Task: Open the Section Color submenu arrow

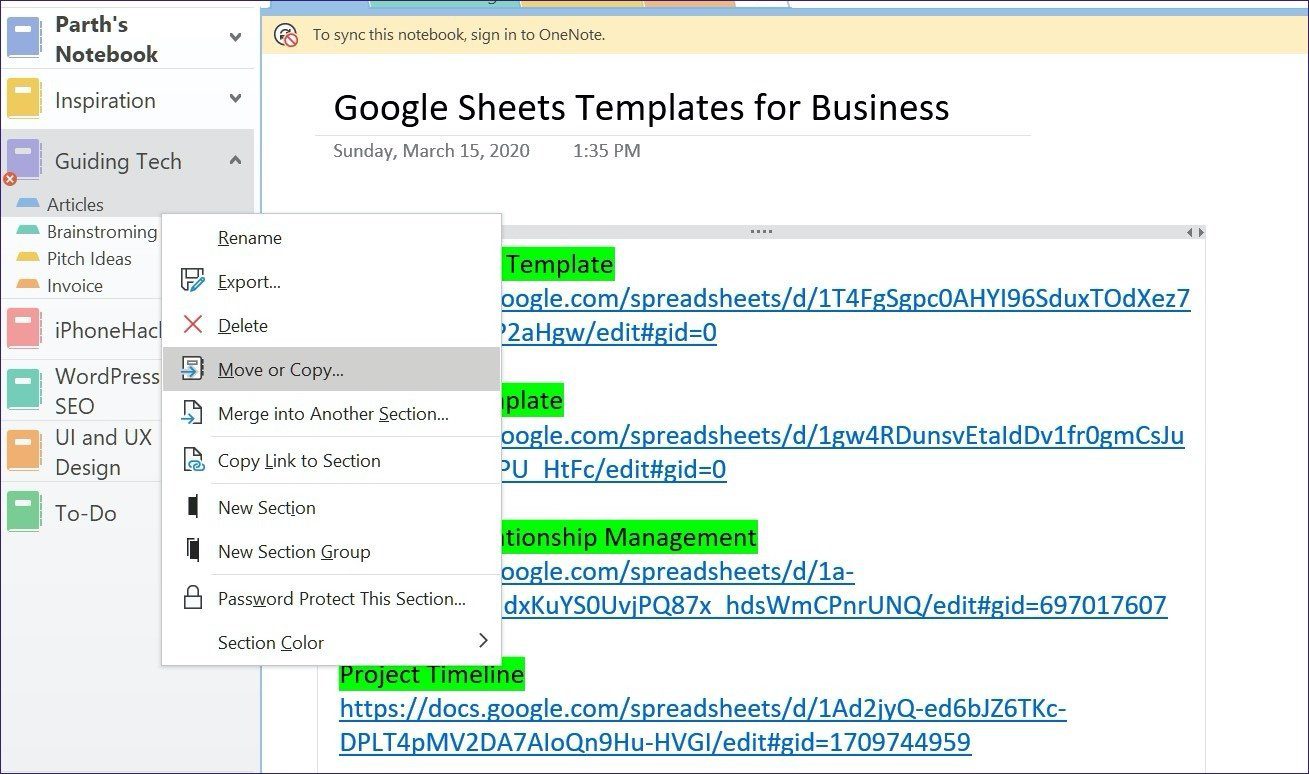Action: (483, 640)
